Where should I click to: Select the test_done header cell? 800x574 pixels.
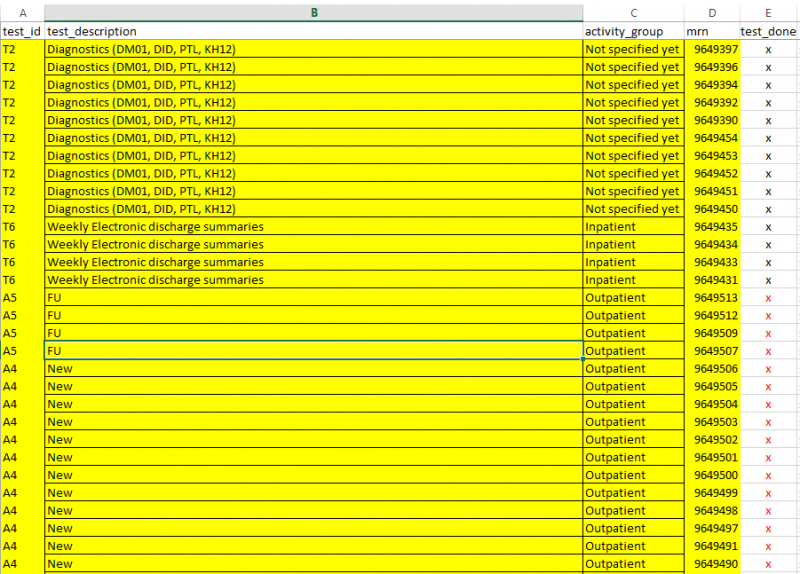(x=768, y=31)
